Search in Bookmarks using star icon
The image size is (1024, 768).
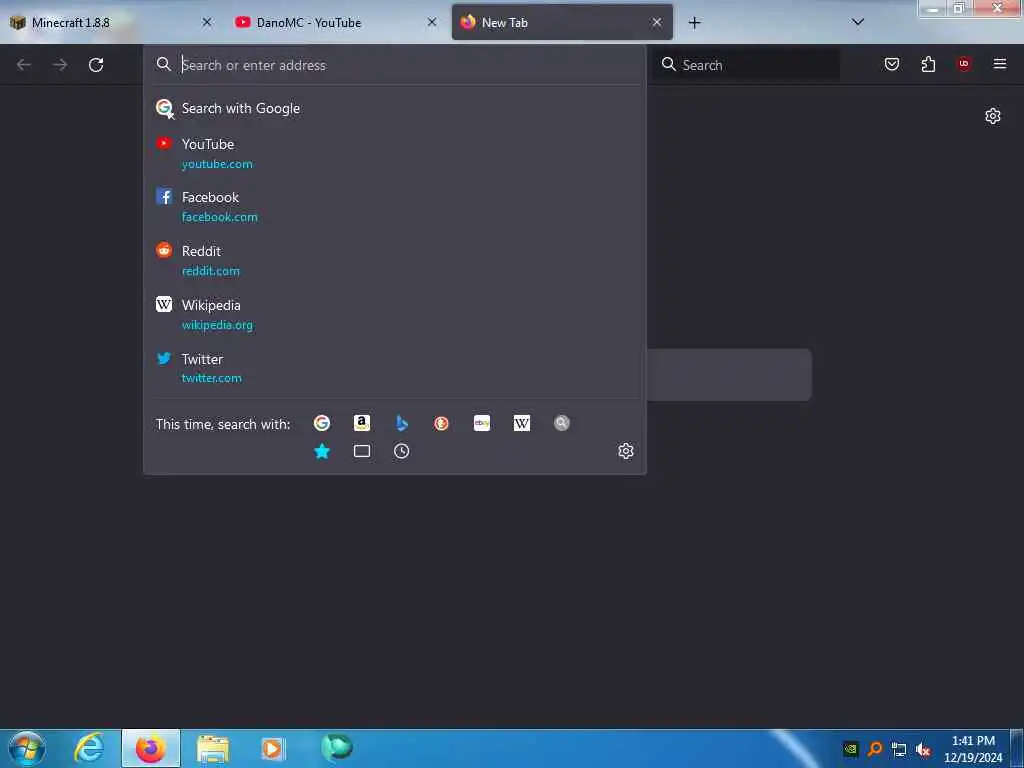pyautogui.click(x=322, y=451)
